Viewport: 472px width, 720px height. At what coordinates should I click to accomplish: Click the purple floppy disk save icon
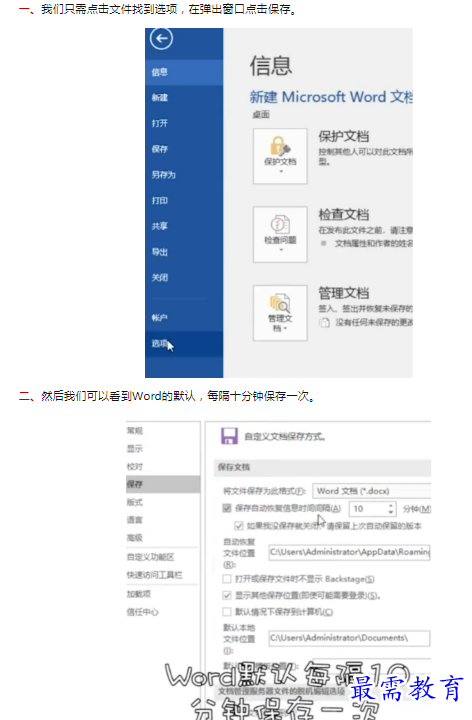pos(229,436)
